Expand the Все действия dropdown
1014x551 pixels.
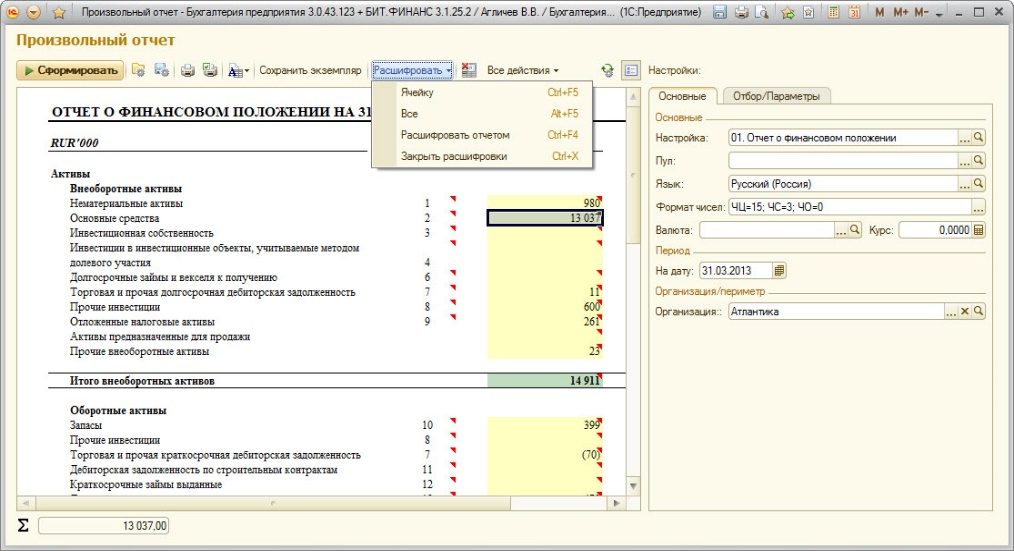click(x=522, y=71)
